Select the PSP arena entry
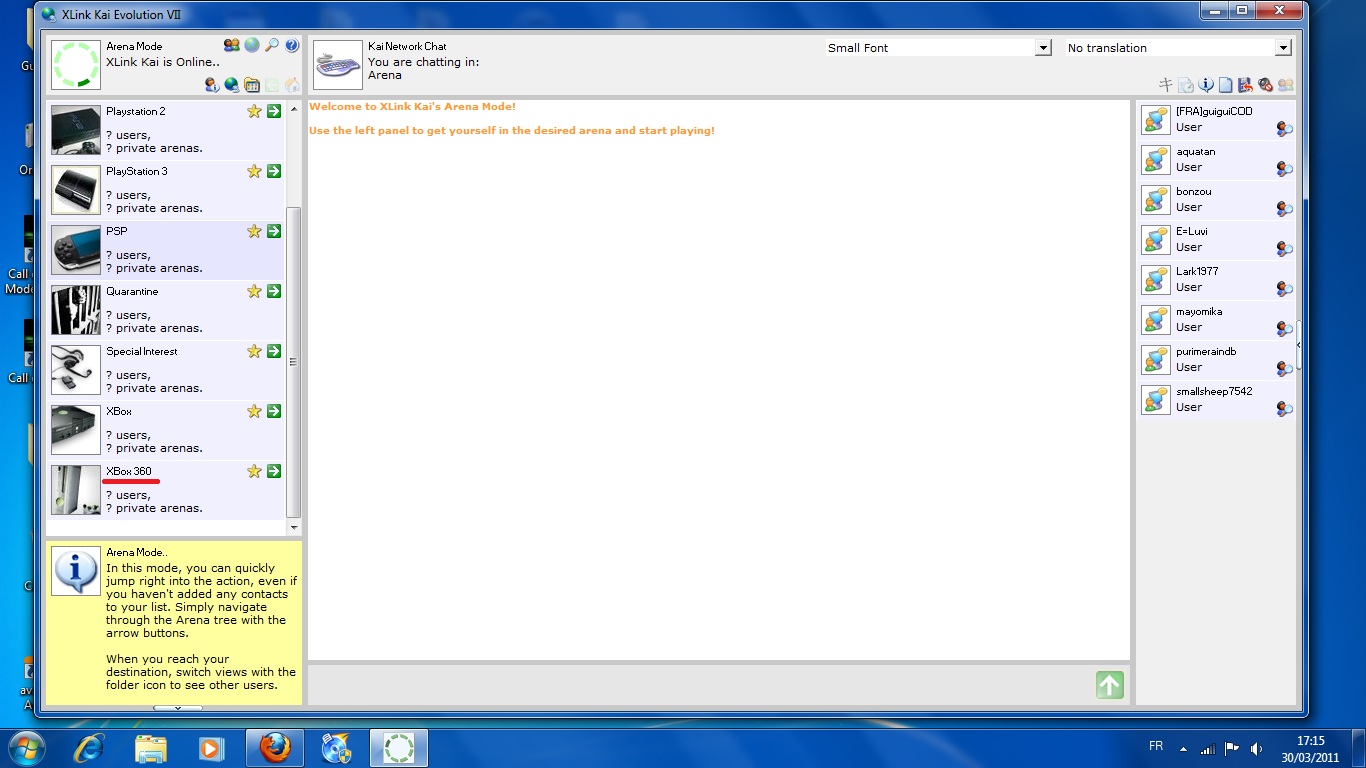 [166, 250]
